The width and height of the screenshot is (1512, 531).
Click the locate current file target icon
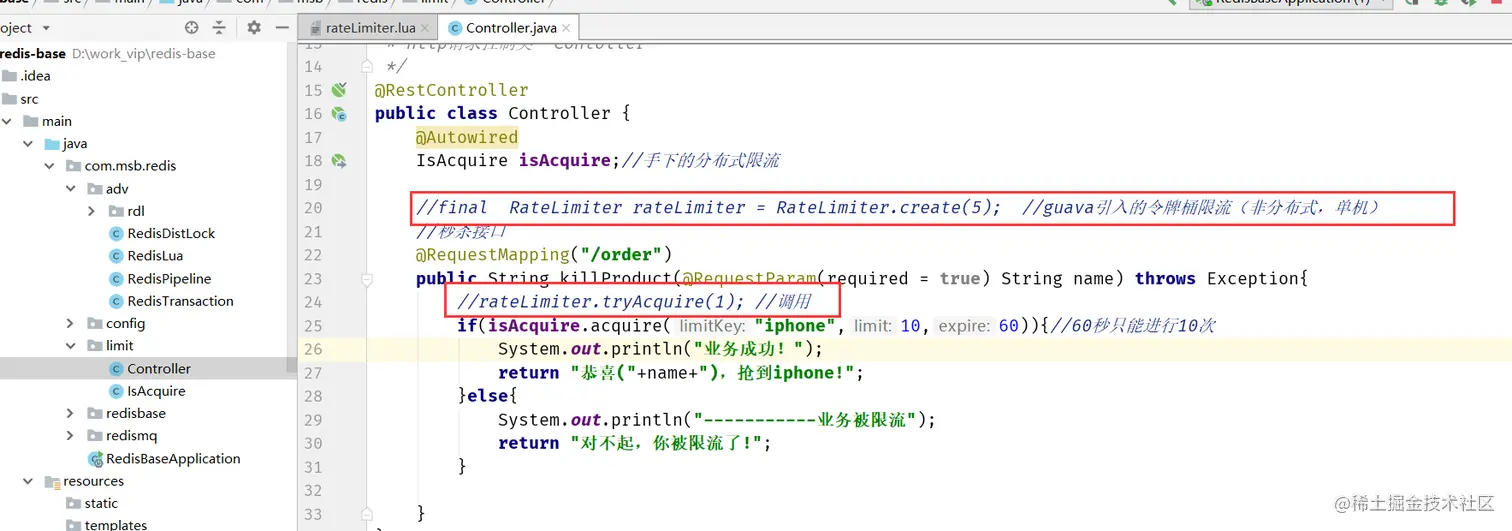tap(191, 28)
